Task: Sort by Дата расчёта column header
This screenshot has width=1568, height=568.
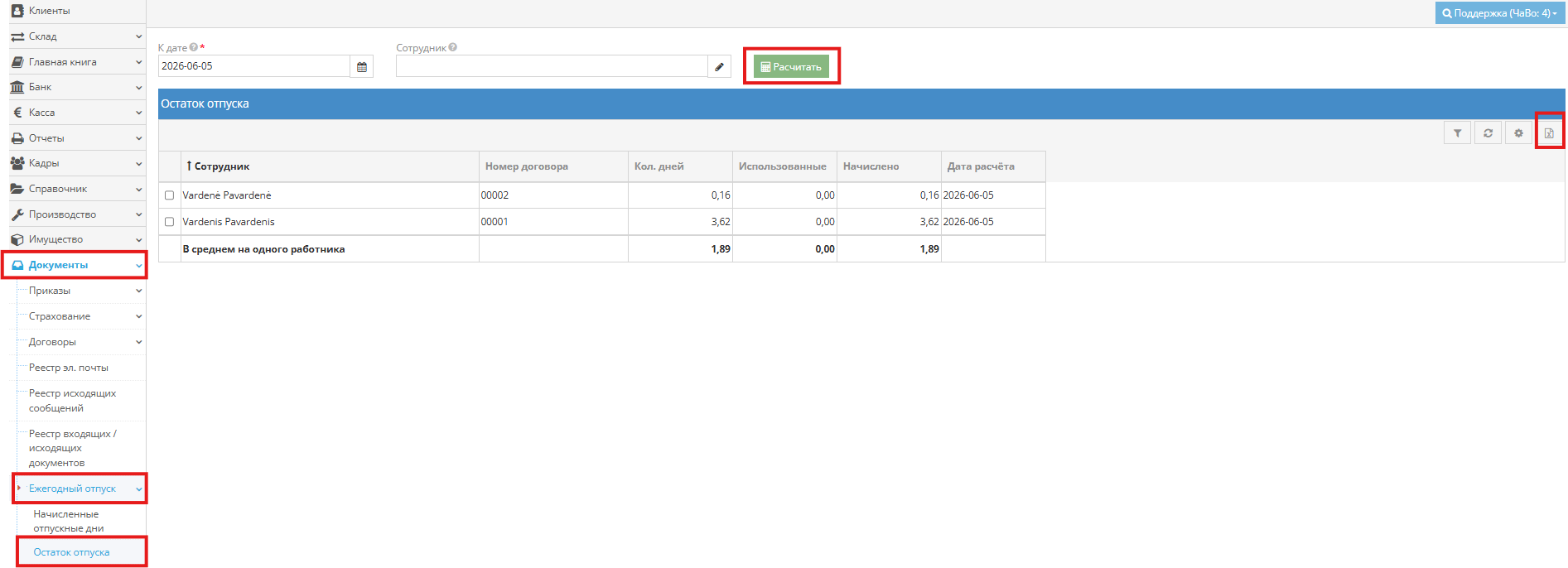Action: click(x=993, y=166)
